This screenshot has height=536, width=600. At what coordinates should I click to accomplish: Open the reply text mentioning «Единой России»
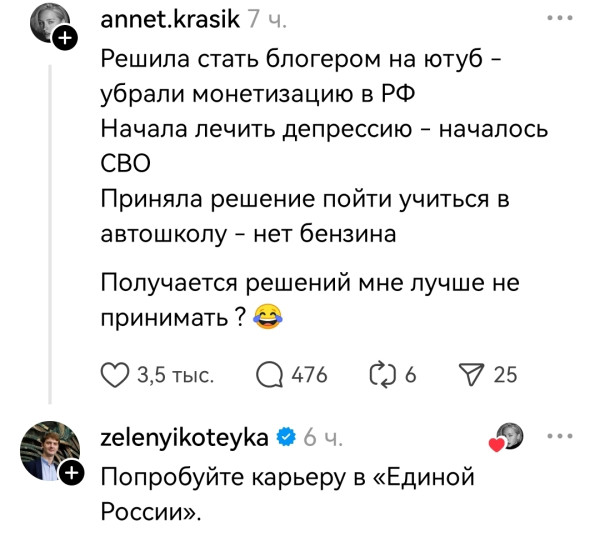pyautogui.click(x=287, y=494)
